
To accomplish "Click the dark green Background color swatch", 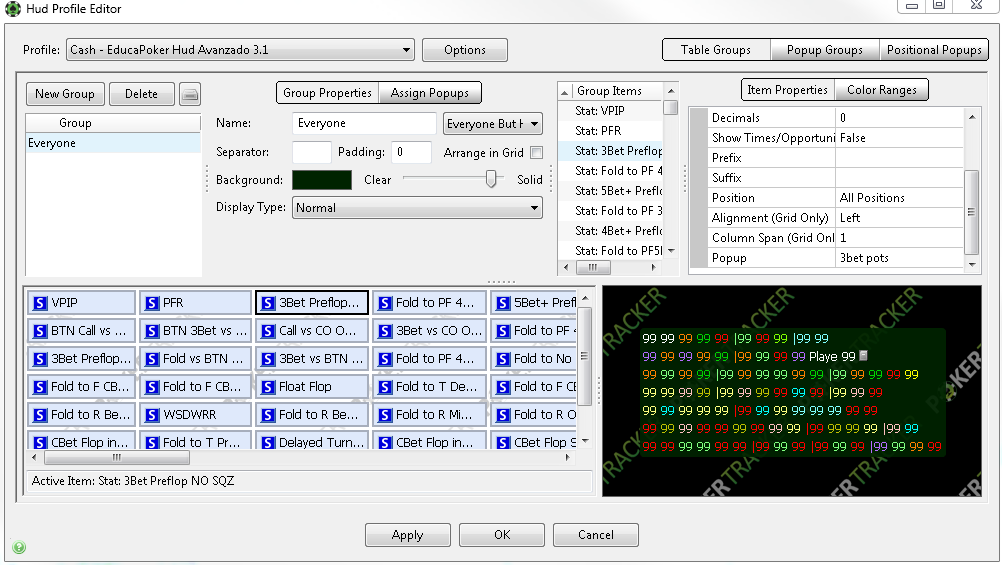I will (322, 180).
